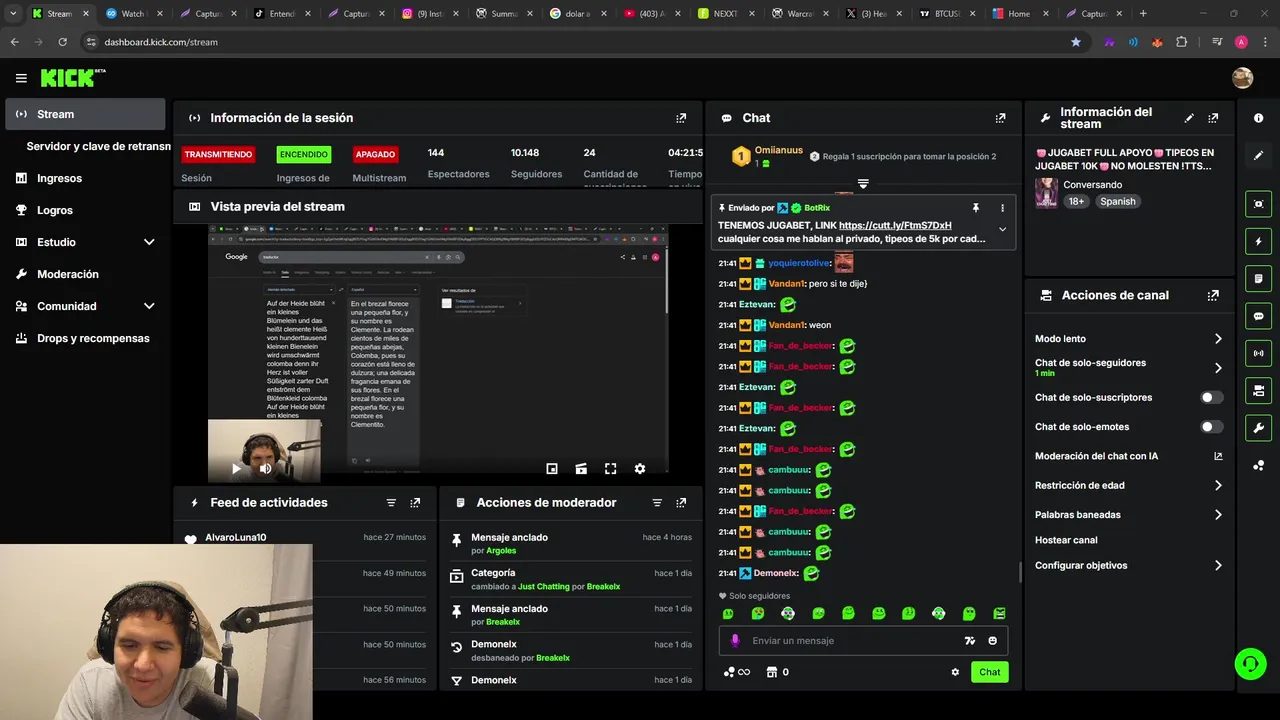
Task: Pop out the Chat panel
Action: click(1000, 118)
